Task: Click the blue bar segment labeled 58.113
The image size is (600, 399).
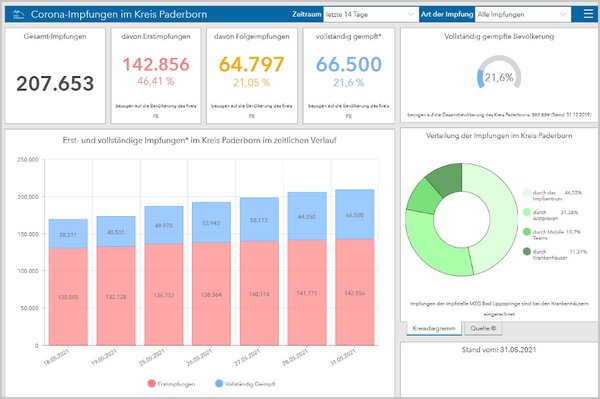Action: coord(259,220)
